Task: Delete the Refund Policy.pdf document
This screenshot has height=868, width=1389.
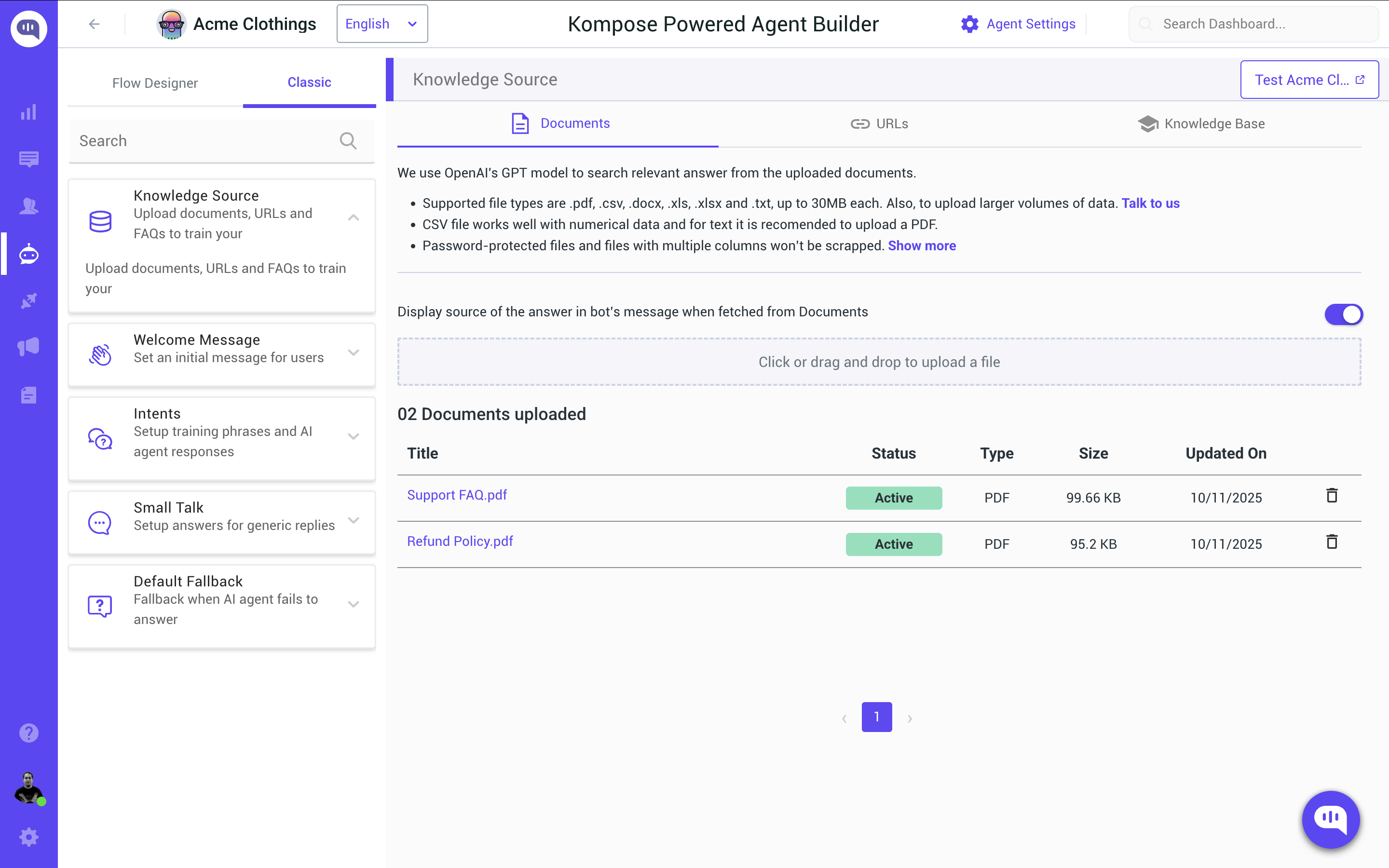Action: coord(1332,542)
